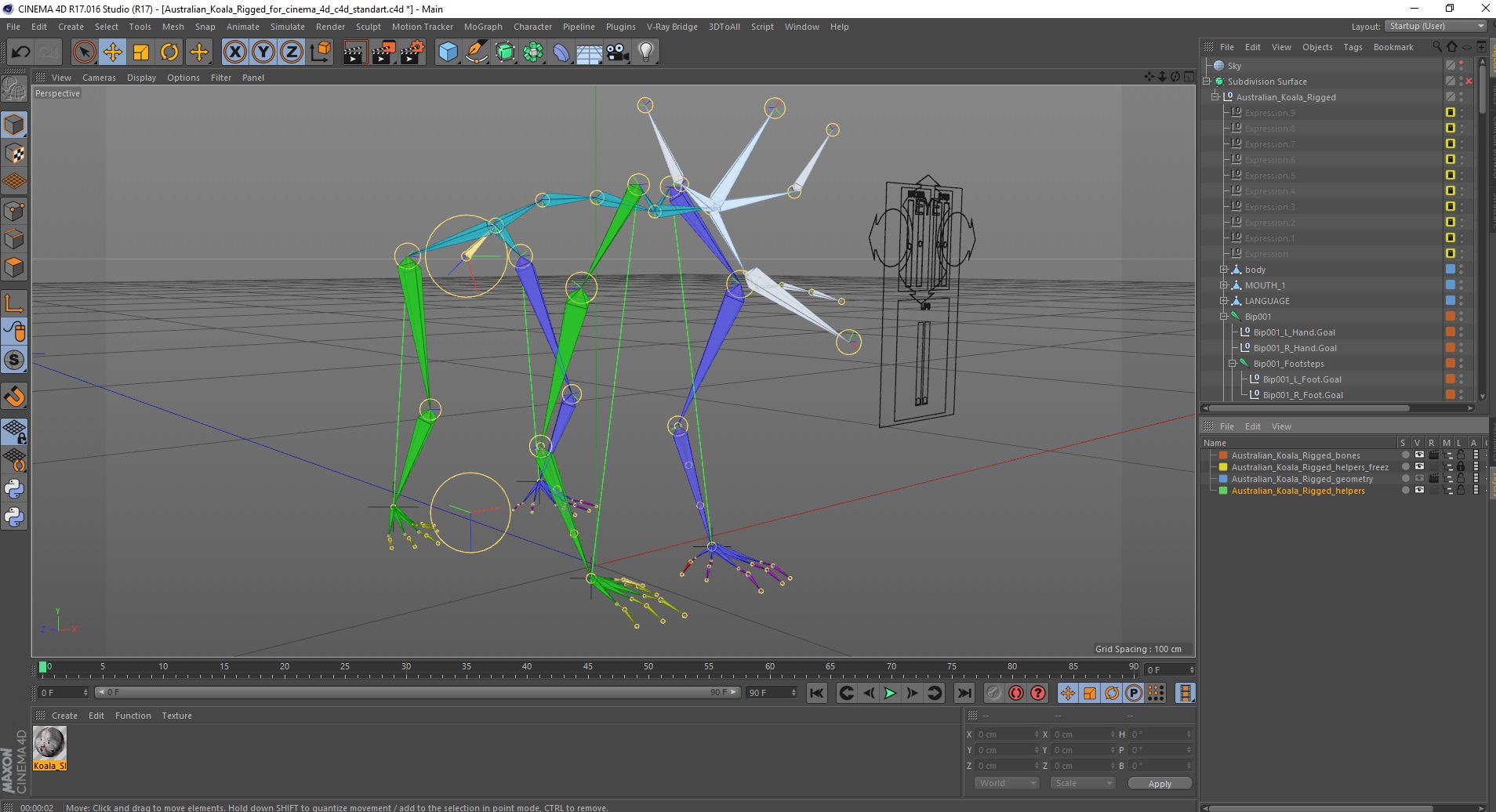Viewport: 1496px width, 812px height.
Task: Switch to Points mode
Action: [14, 211]
